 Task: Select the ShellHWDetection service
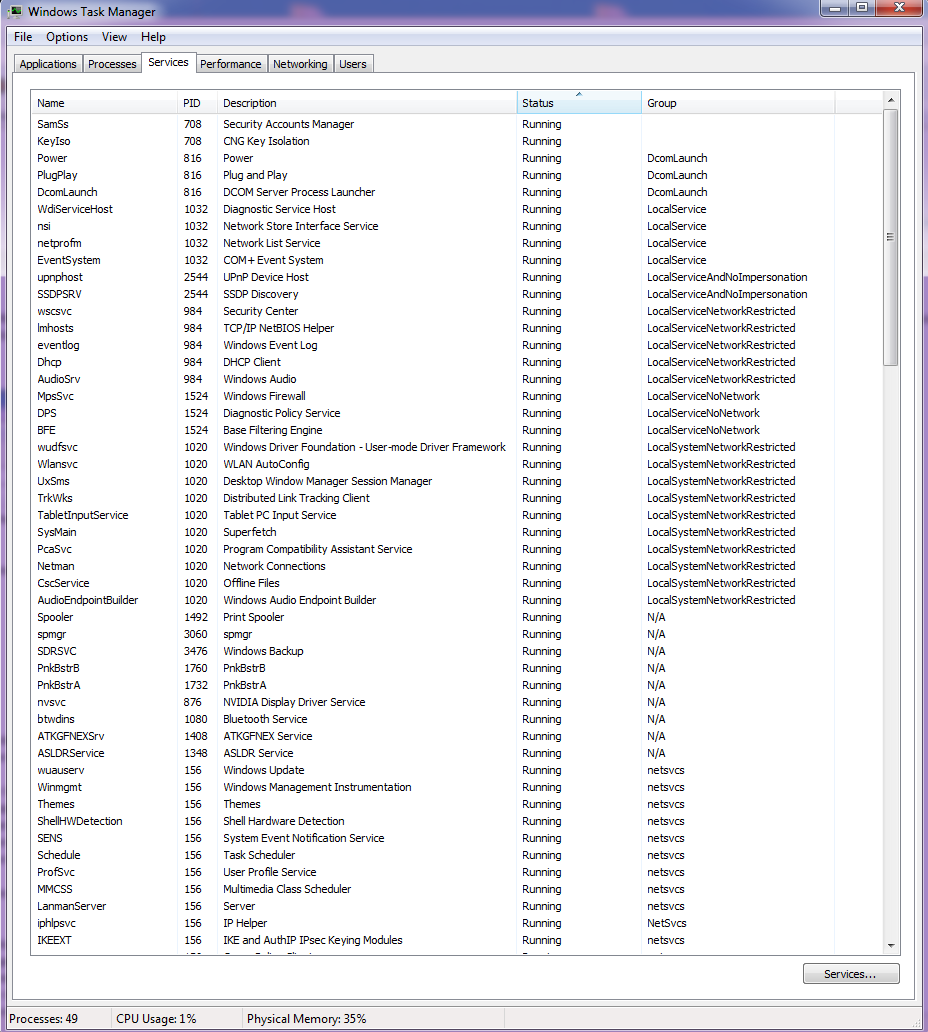pos(456,821)
